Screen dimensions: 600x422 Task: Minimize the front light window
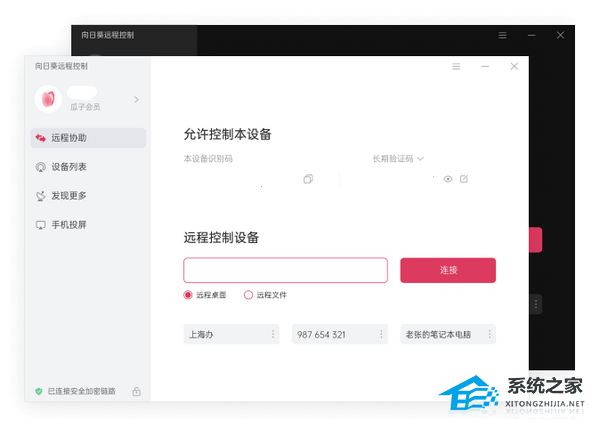tap(485, 67)
